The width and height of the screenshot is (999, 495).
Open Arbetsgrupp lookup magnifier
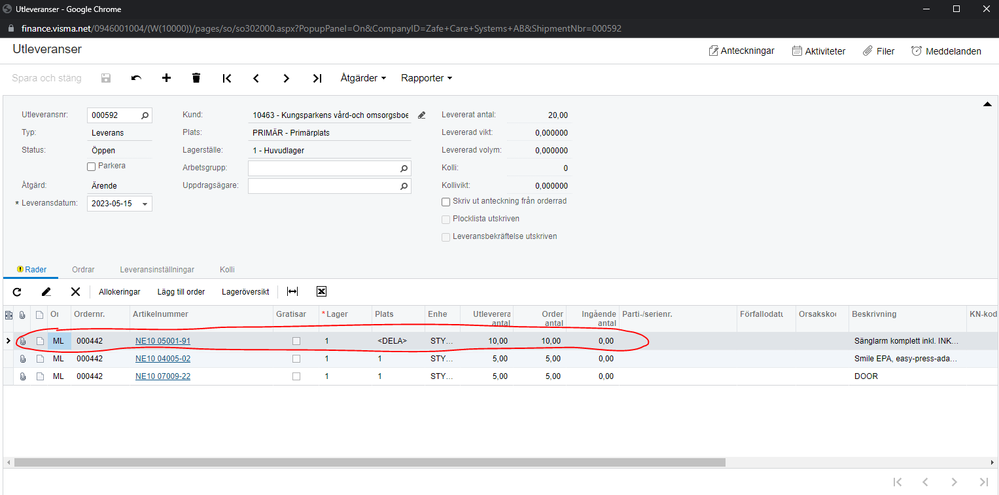tap(403, 169)
